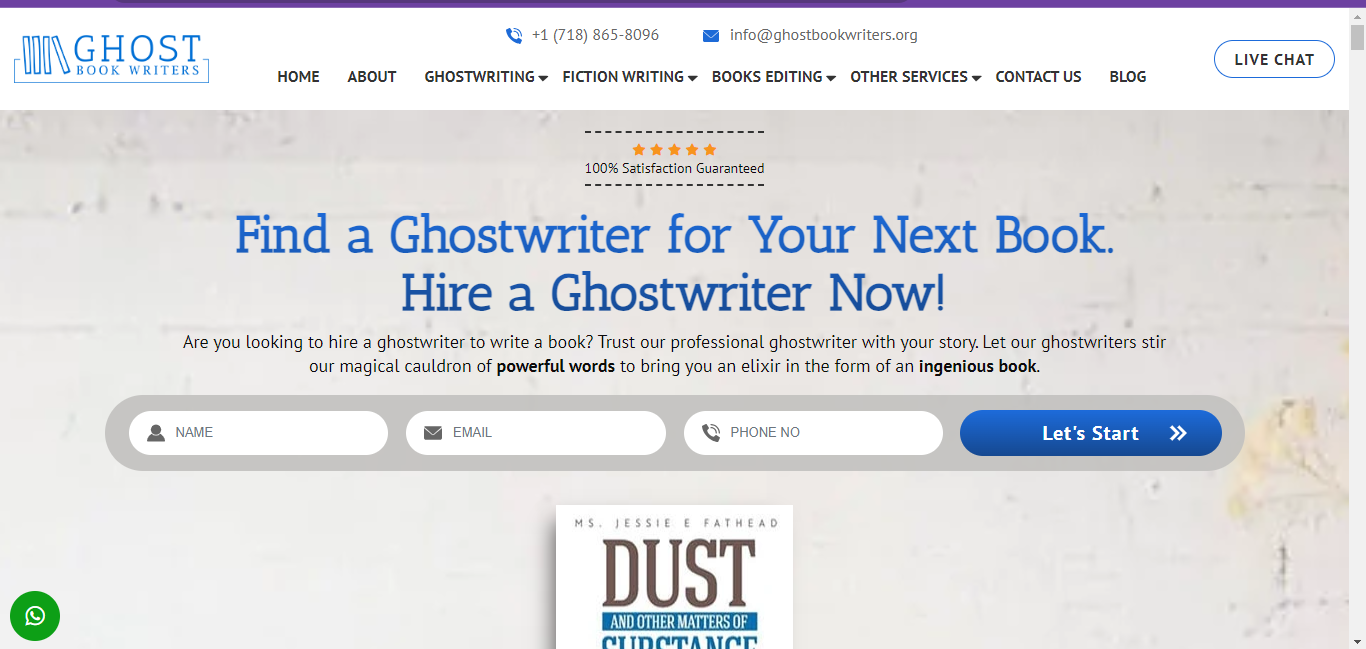Screen dimensions: 1366x649
Task: Expand the Ghostwriting dropdown menu
Action: (543, 78)
